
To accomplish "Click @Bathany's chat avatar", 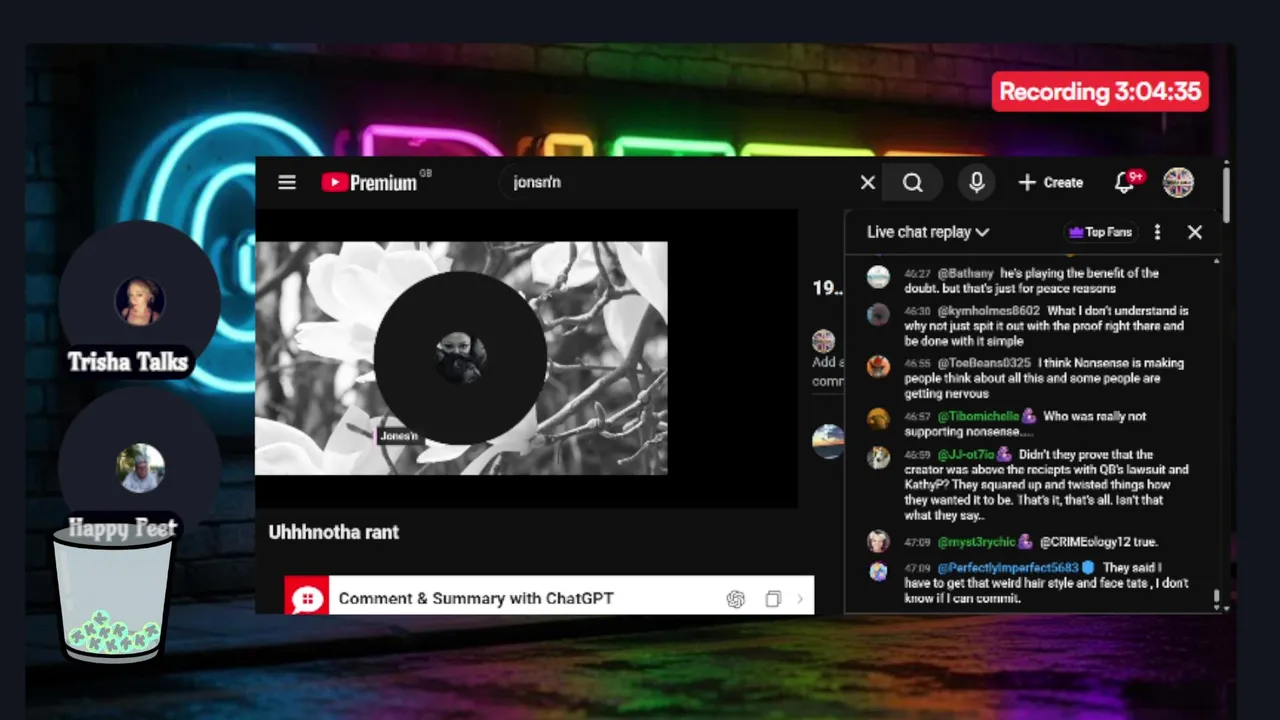I will coord(878,277).
